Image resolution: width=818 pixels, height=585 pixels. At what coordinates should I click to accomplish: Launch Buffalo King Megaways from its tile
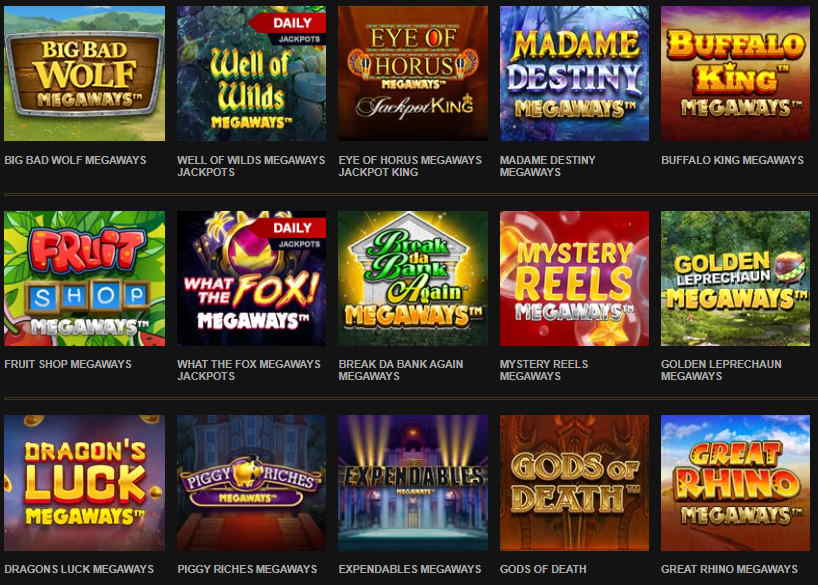tap(736, 74)
